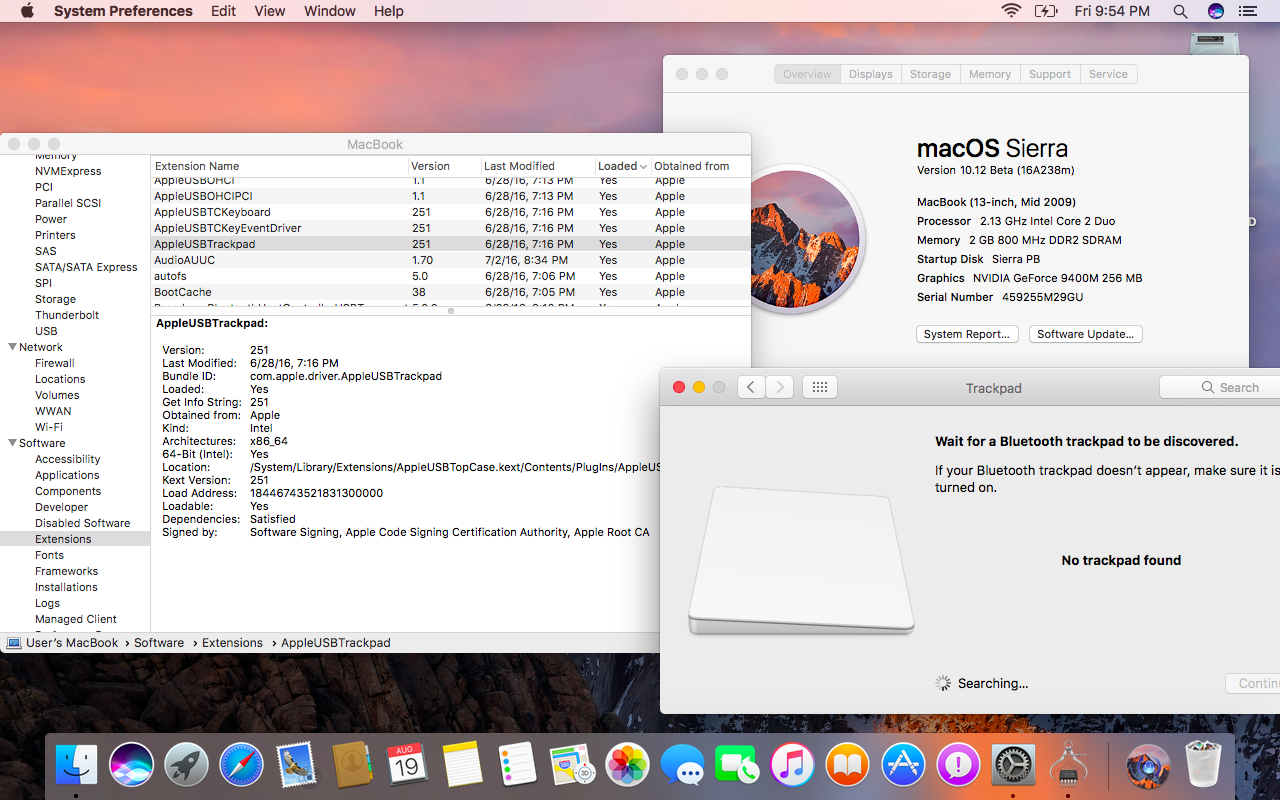The height and width of the screenshot is (800, 1280).
Task: Open Messages speech bubble icon in Dock
Action: tap(683, 766)
